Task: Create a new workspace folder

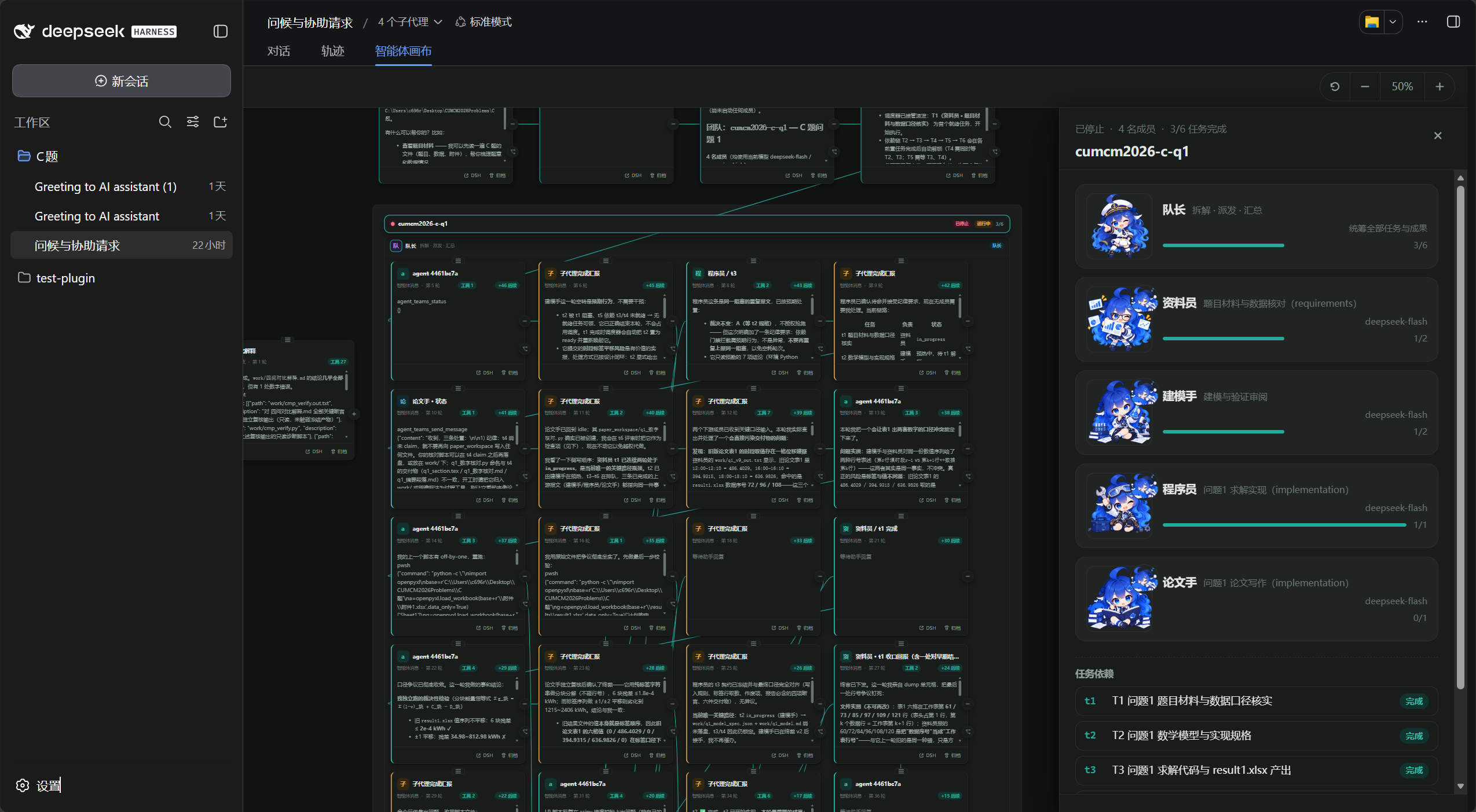Action: pyautogui.click(x=220, y=122)
